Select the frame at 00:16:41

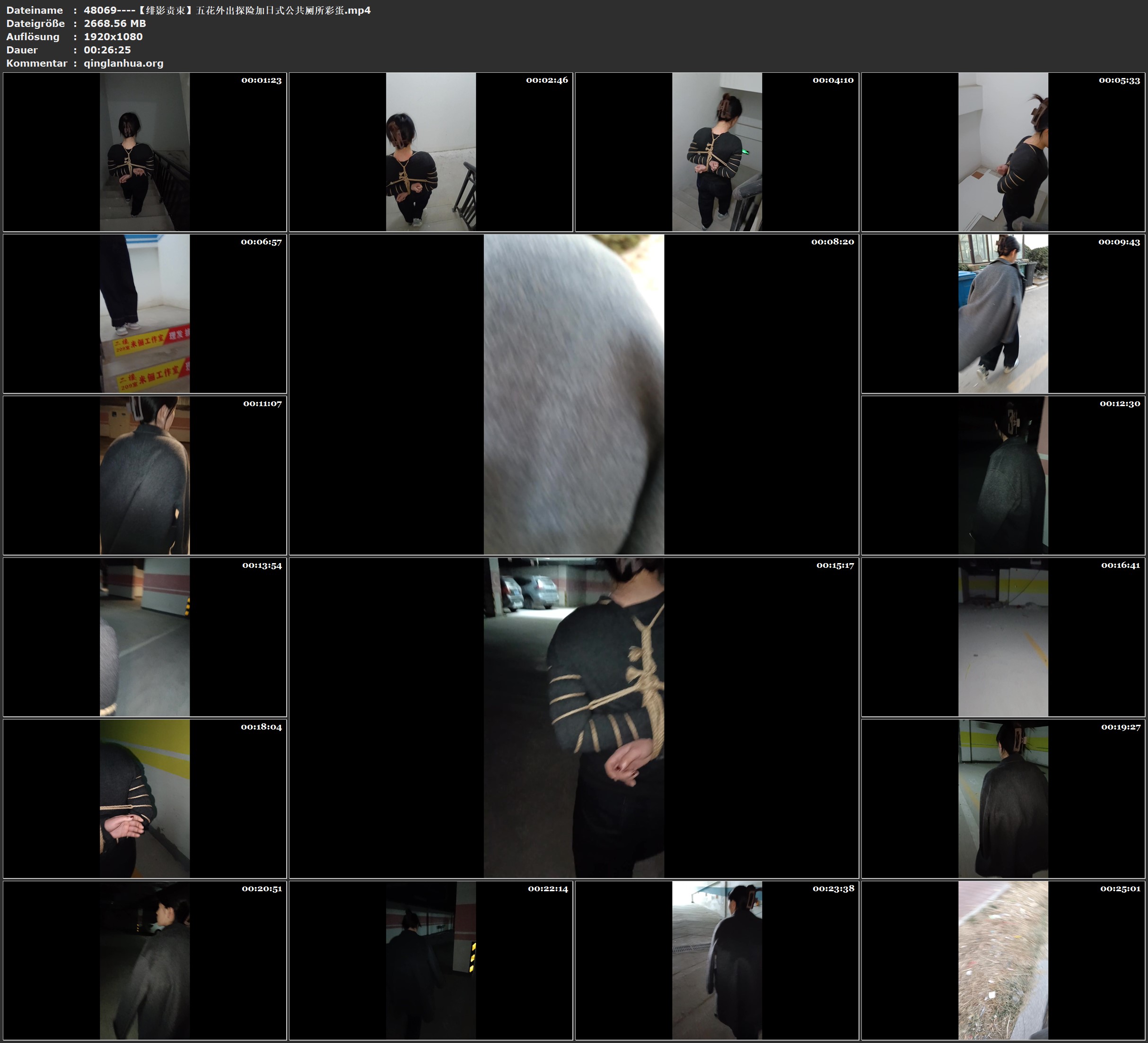(x=1003, y=636)
